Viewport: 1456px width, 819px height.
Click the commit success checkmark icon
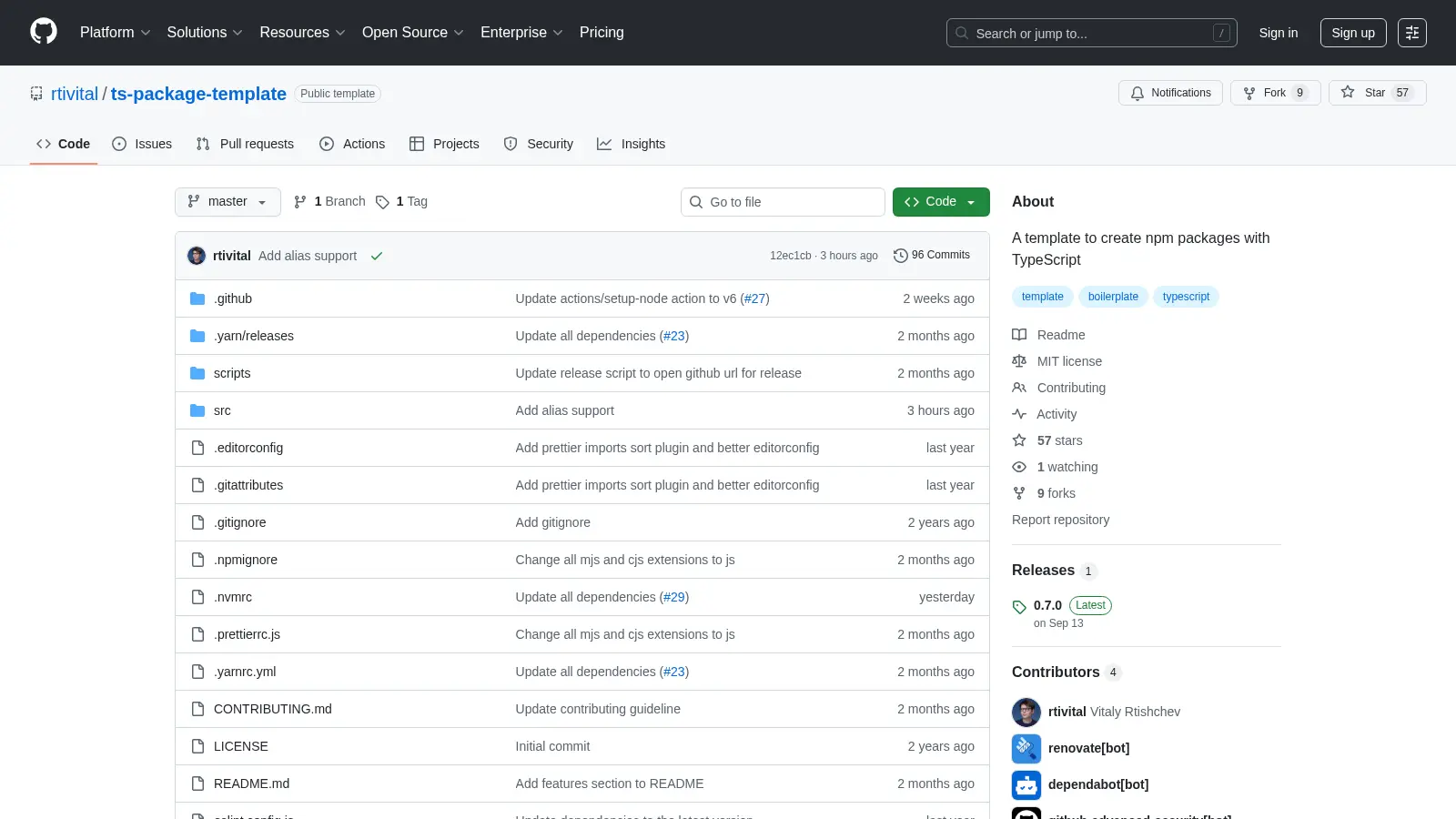(x=377, y=256)
